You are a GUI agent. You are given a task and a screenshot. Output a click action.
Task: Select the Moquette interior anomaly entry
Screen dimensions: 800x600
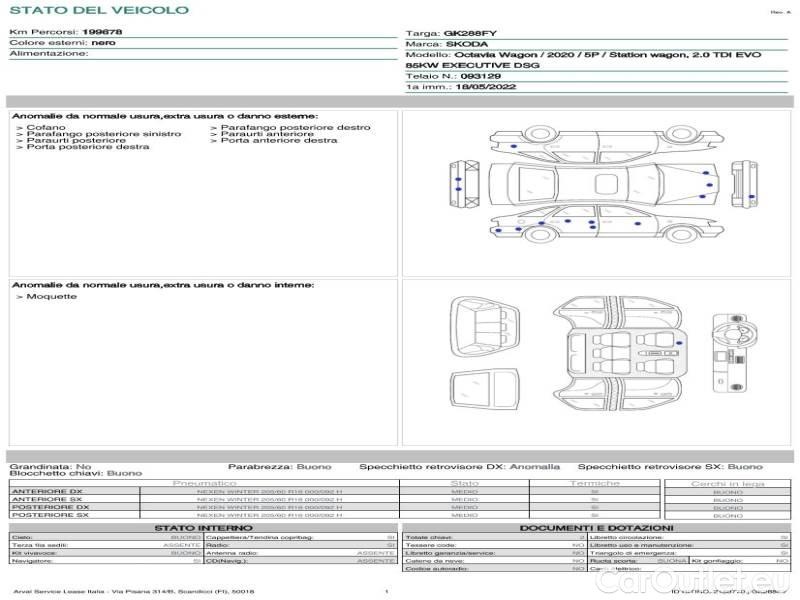coord(49,297)
